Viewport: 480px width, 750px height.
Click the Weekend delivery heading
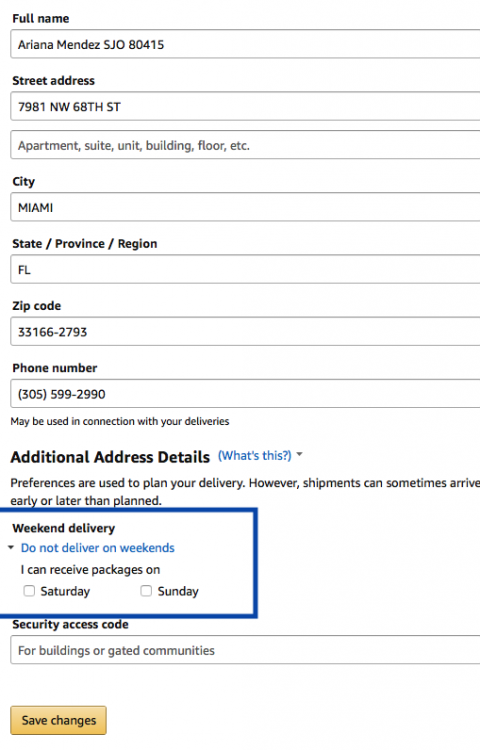64,528
